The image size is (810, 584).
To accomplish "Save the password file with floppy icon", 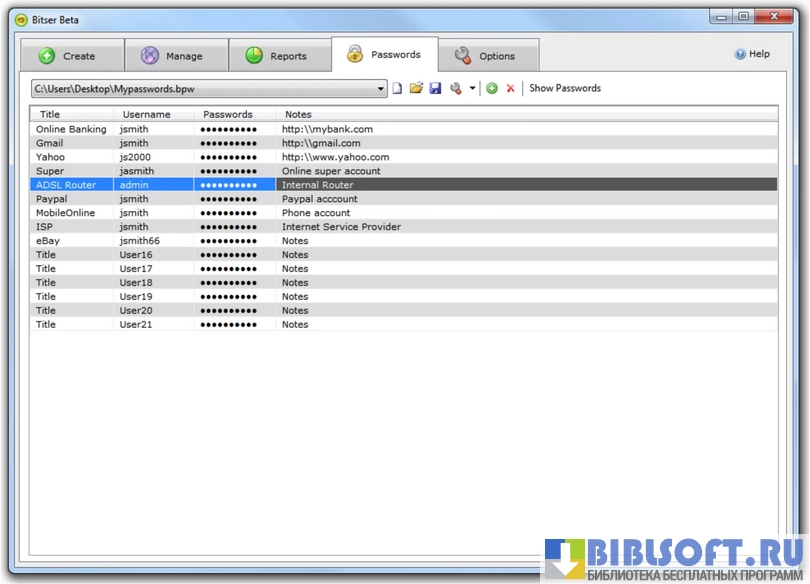I will (435, 89).
